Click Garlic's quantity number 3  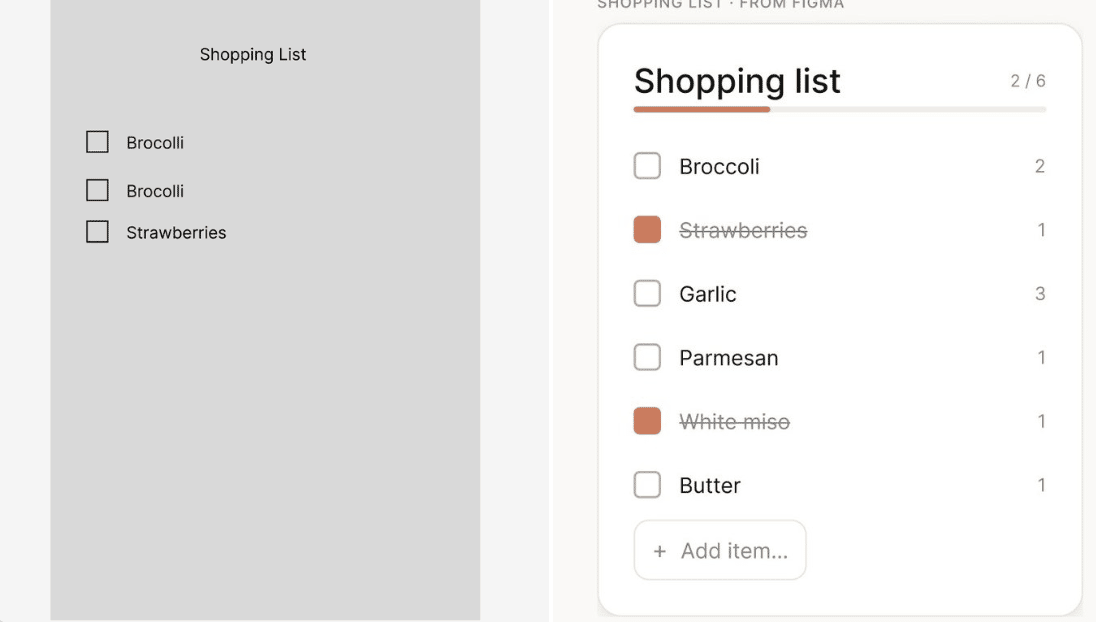1040,294
